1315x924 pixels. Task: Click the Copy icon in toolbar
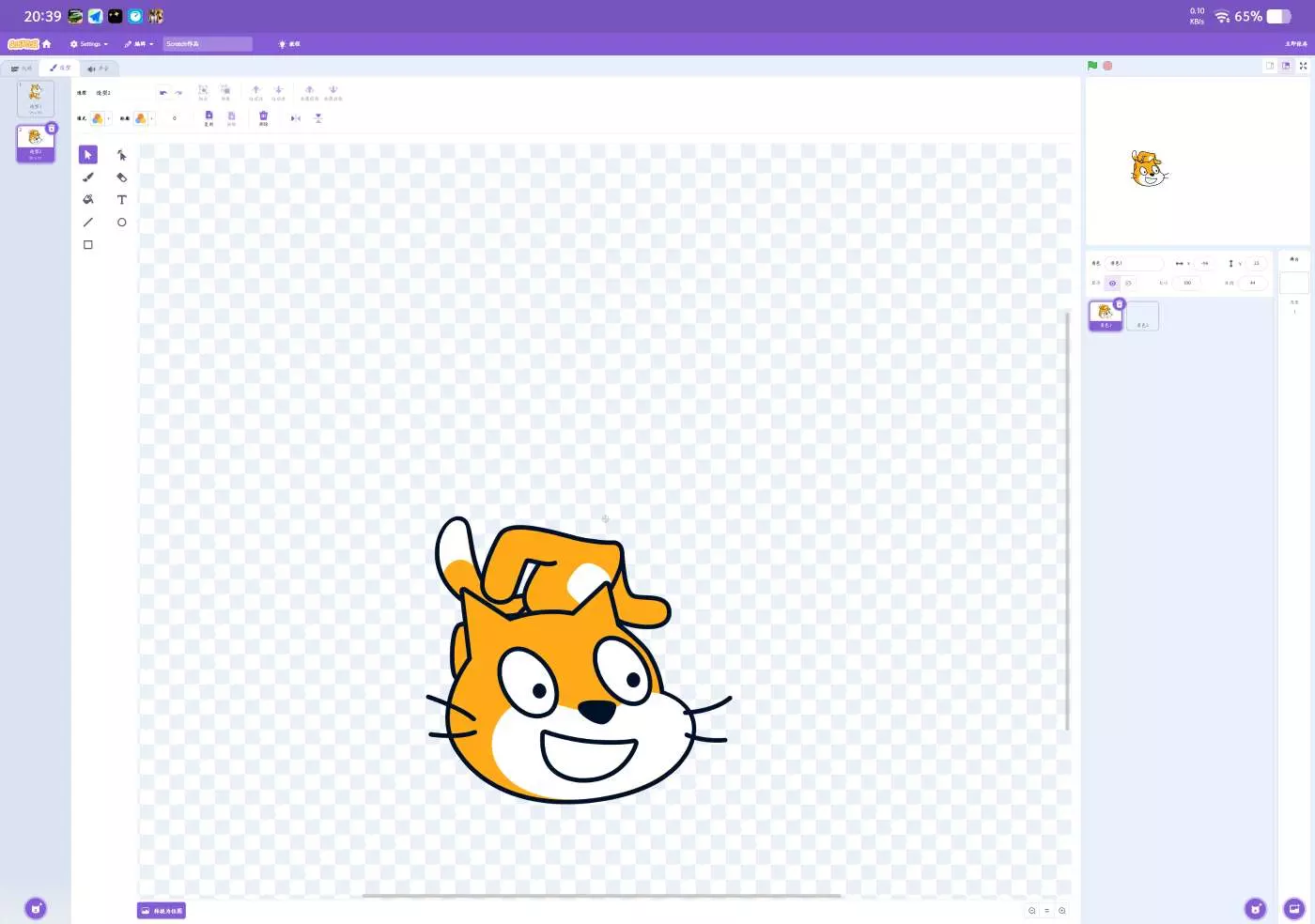tap(209, 117)
